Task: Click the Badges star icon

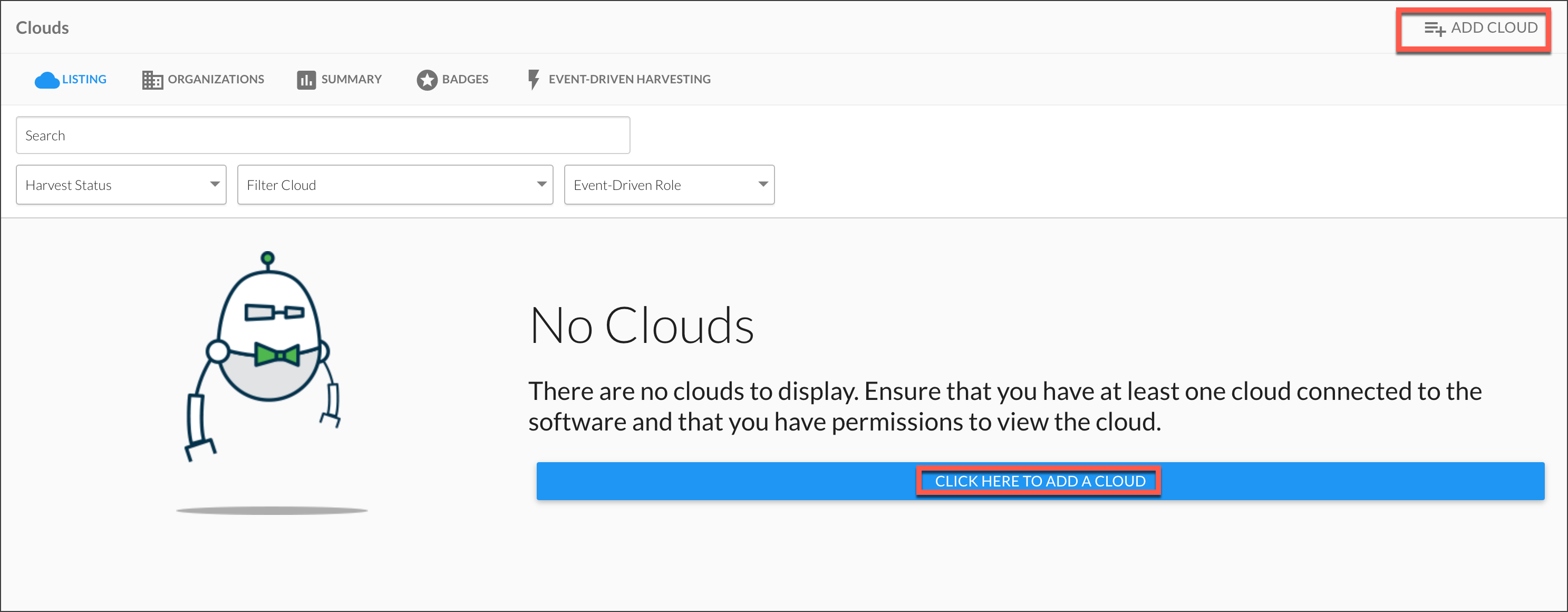Action: click(427, 80)
